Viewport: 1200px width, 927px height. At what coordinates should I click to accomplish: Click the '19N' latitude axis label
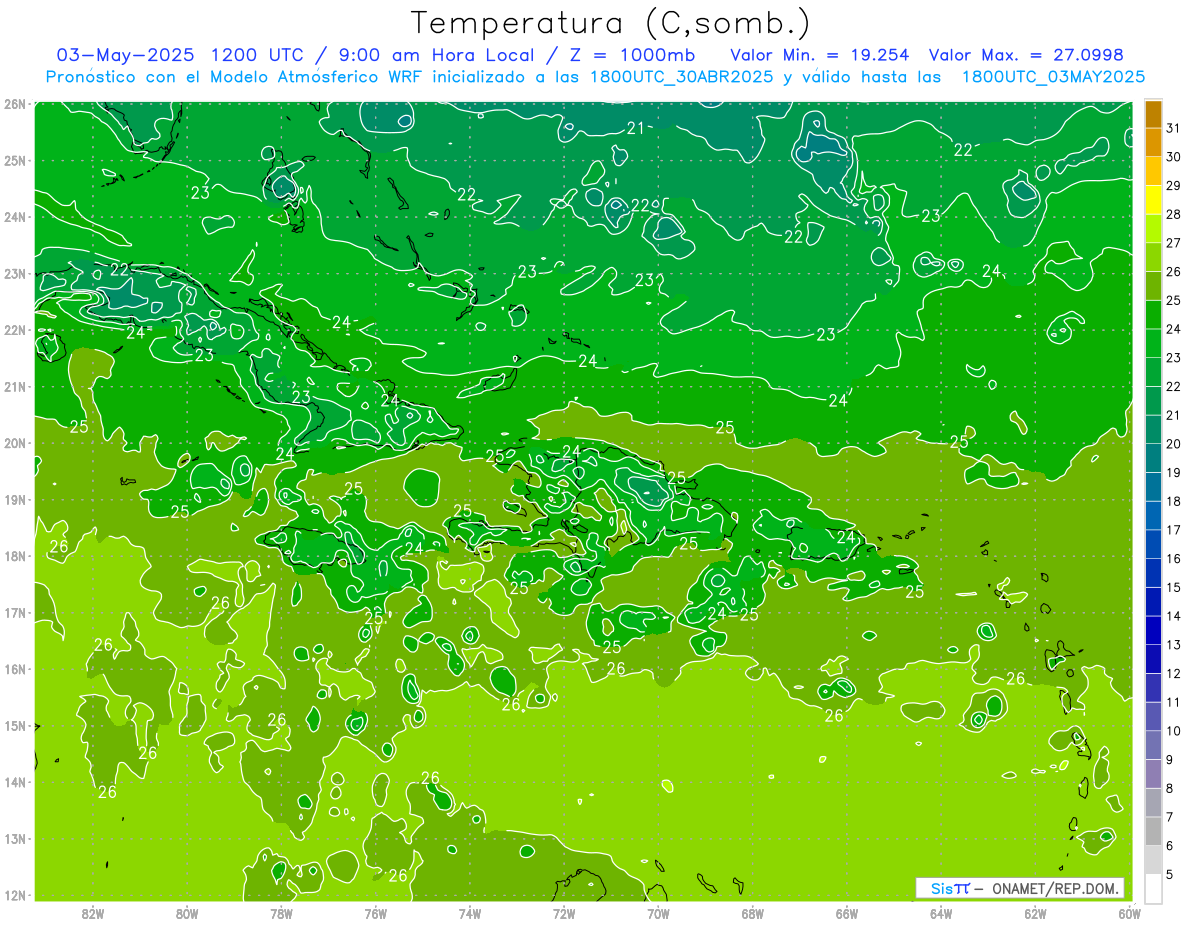(14, 500)
